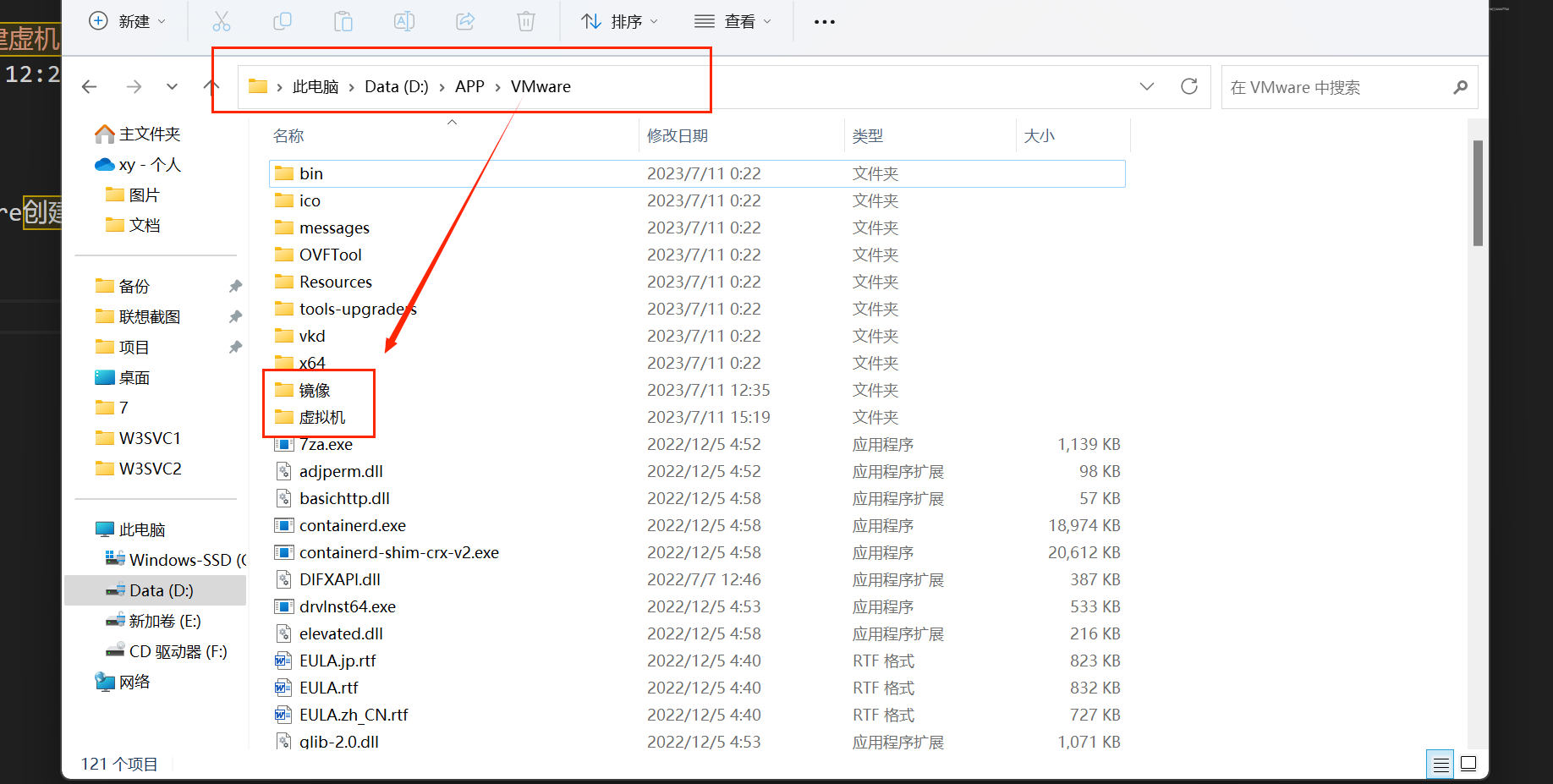Select the OVFTool folder
This screenshot has height=784, width=1553.
[x=318, y=255]
